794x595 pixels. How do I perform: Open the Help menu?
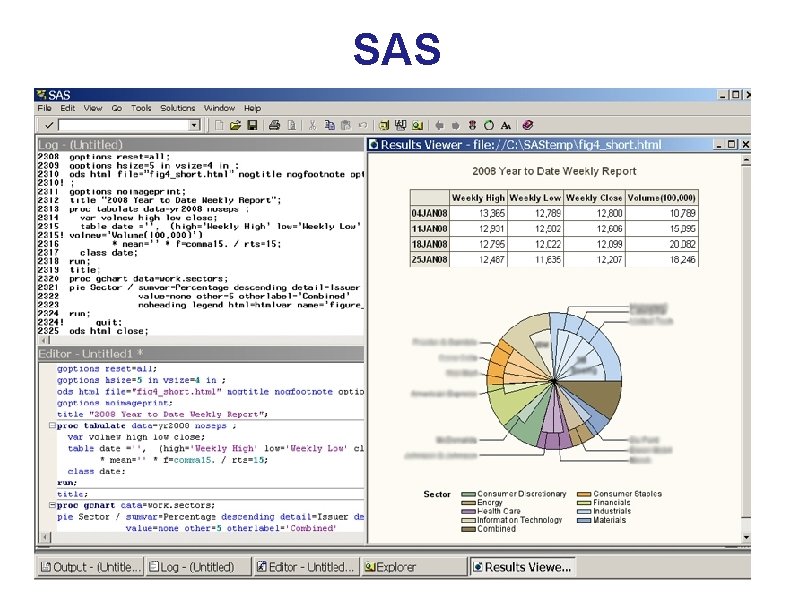tap(252, 108)
